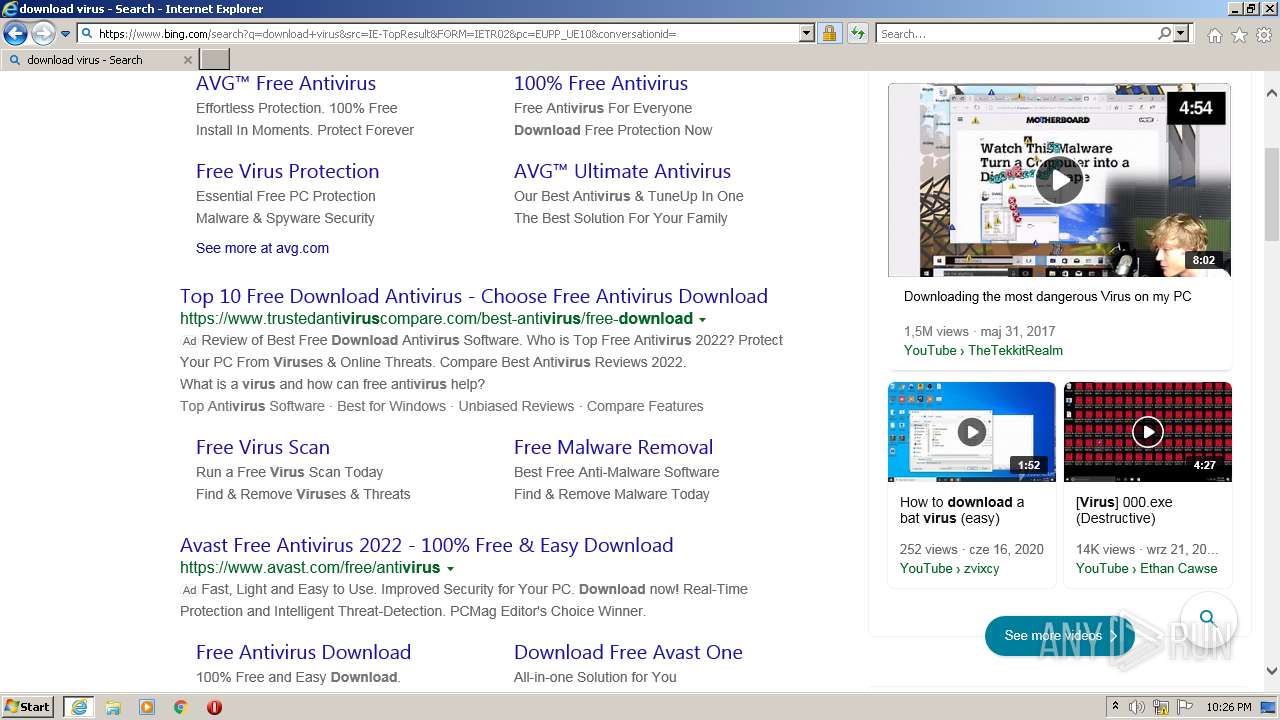The height and width of the screenshot is (720, 1280).
Task: Play the 'download a bat virus' video thumbnail
Action: click(971, 432)
